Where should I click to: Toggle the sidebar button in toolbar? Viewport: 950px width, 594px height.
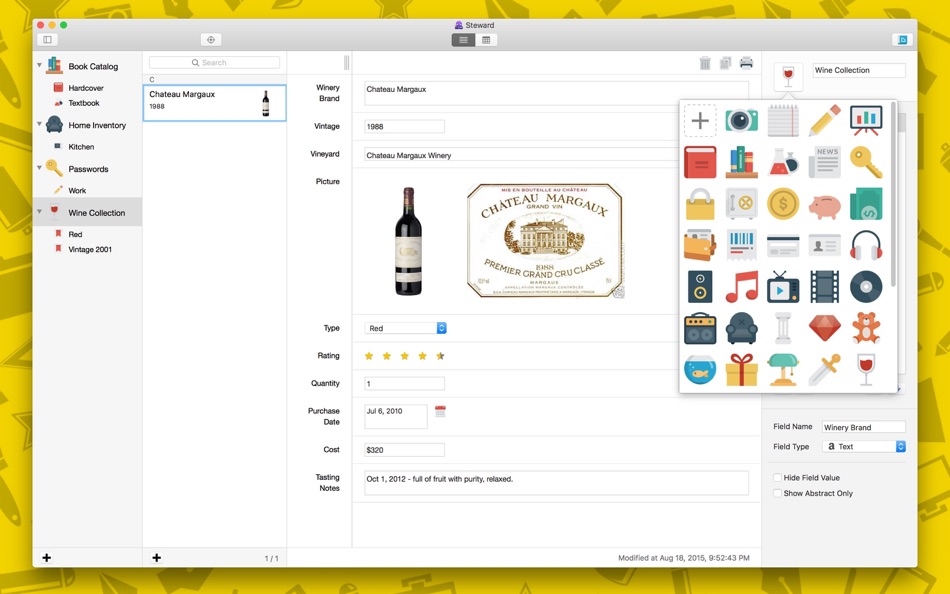click(47, 40)
